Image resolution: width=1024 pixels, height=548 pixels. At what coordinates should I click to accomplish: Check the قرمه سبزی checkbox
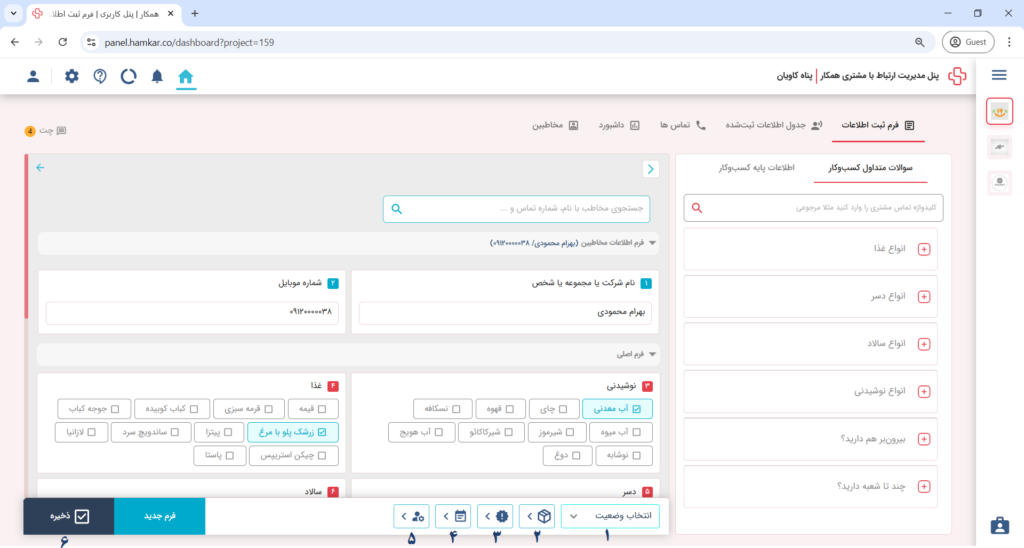point(268,409)
